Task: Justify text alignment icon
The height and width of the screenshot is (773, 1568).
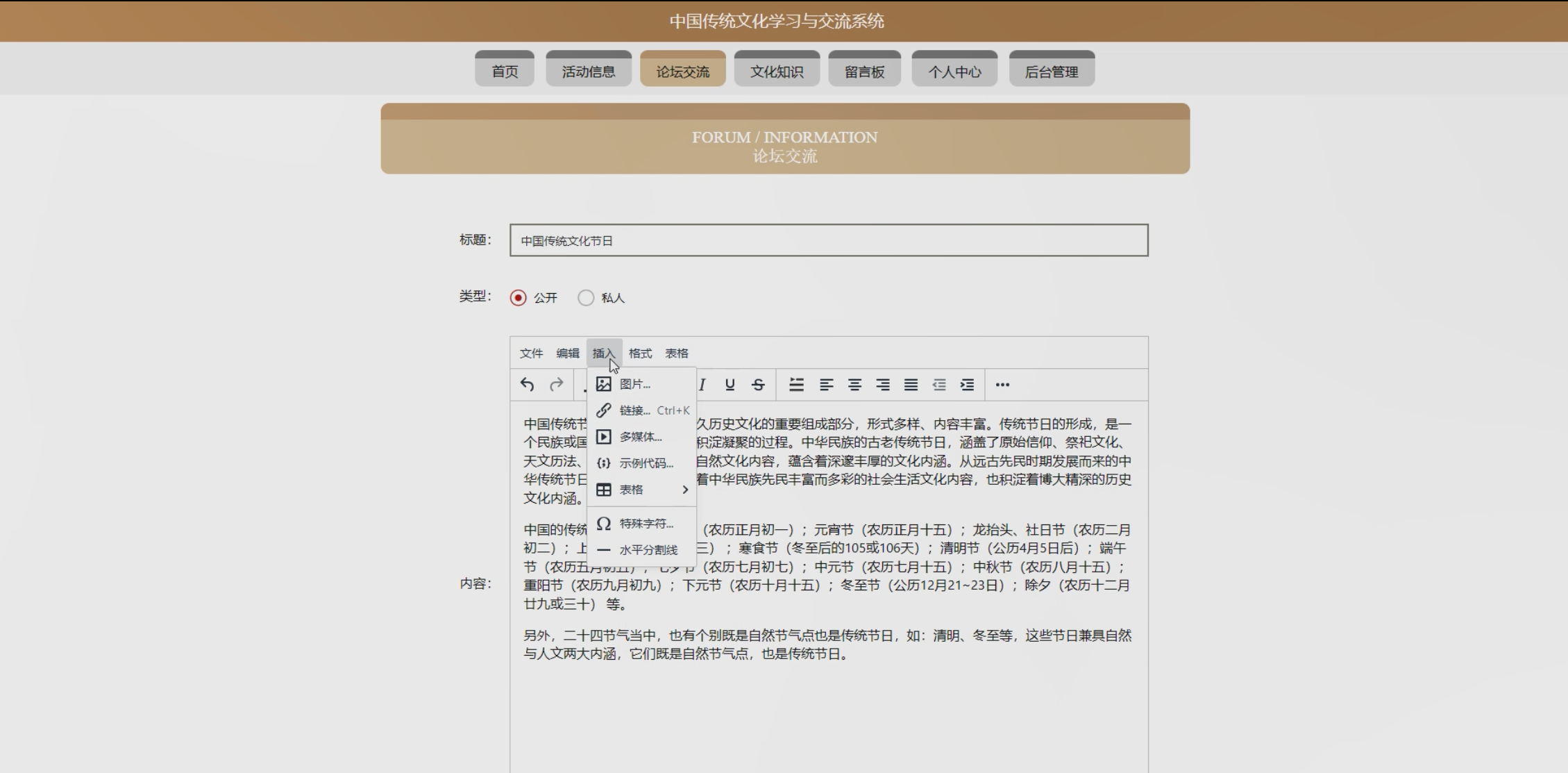Action: point(911,384)
